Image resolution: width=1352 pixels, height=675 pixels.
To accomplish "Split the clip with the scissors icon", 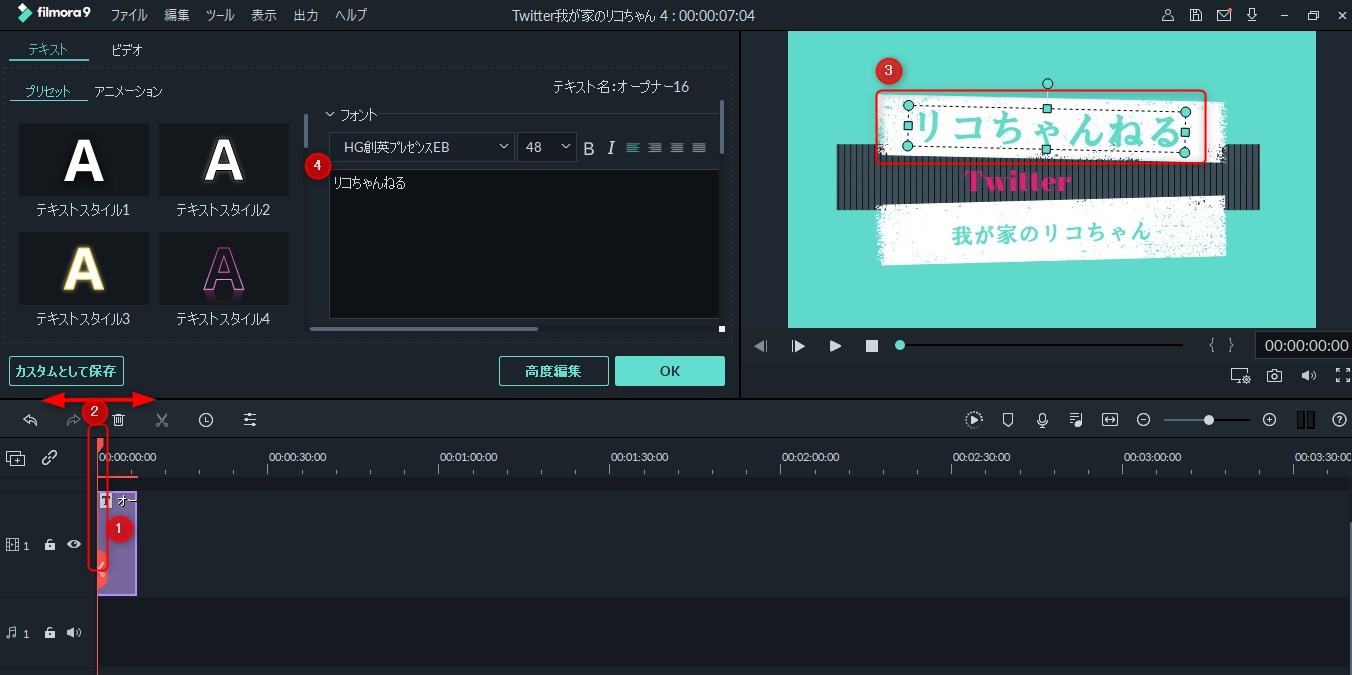I will point(162,420).
